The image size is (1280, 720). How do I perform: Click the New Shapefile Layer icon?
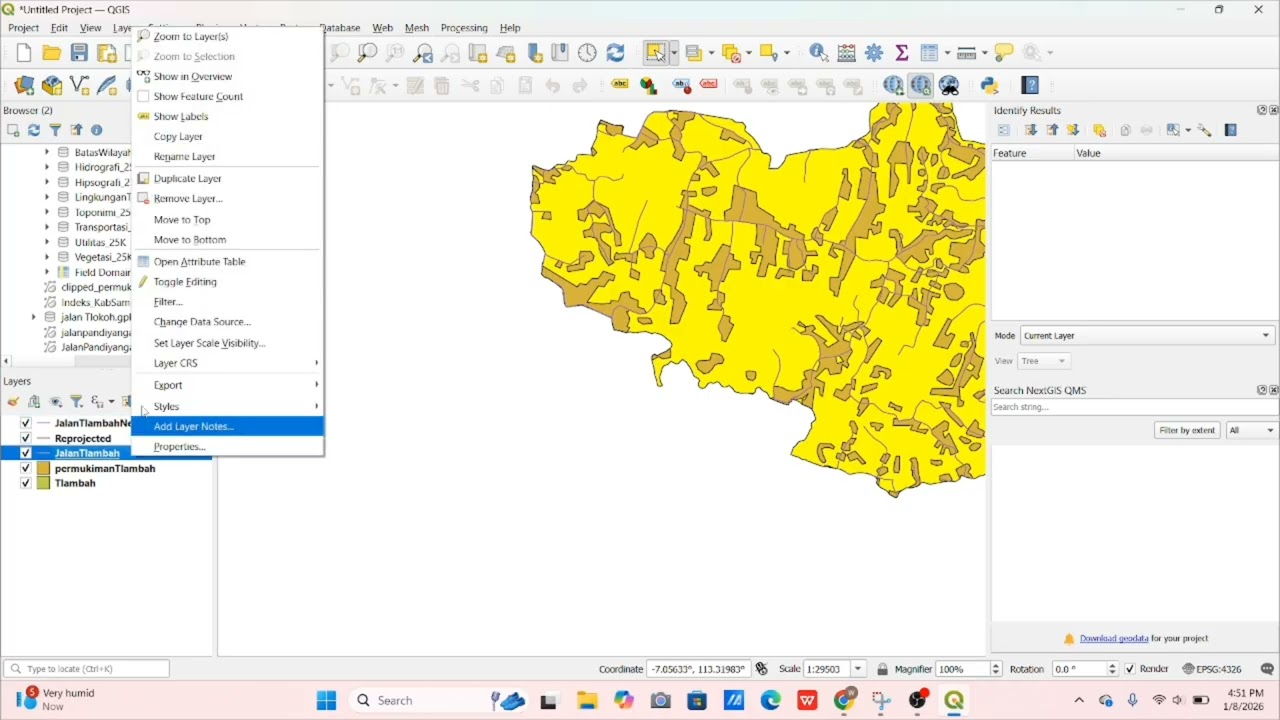[x=79, y=86]
